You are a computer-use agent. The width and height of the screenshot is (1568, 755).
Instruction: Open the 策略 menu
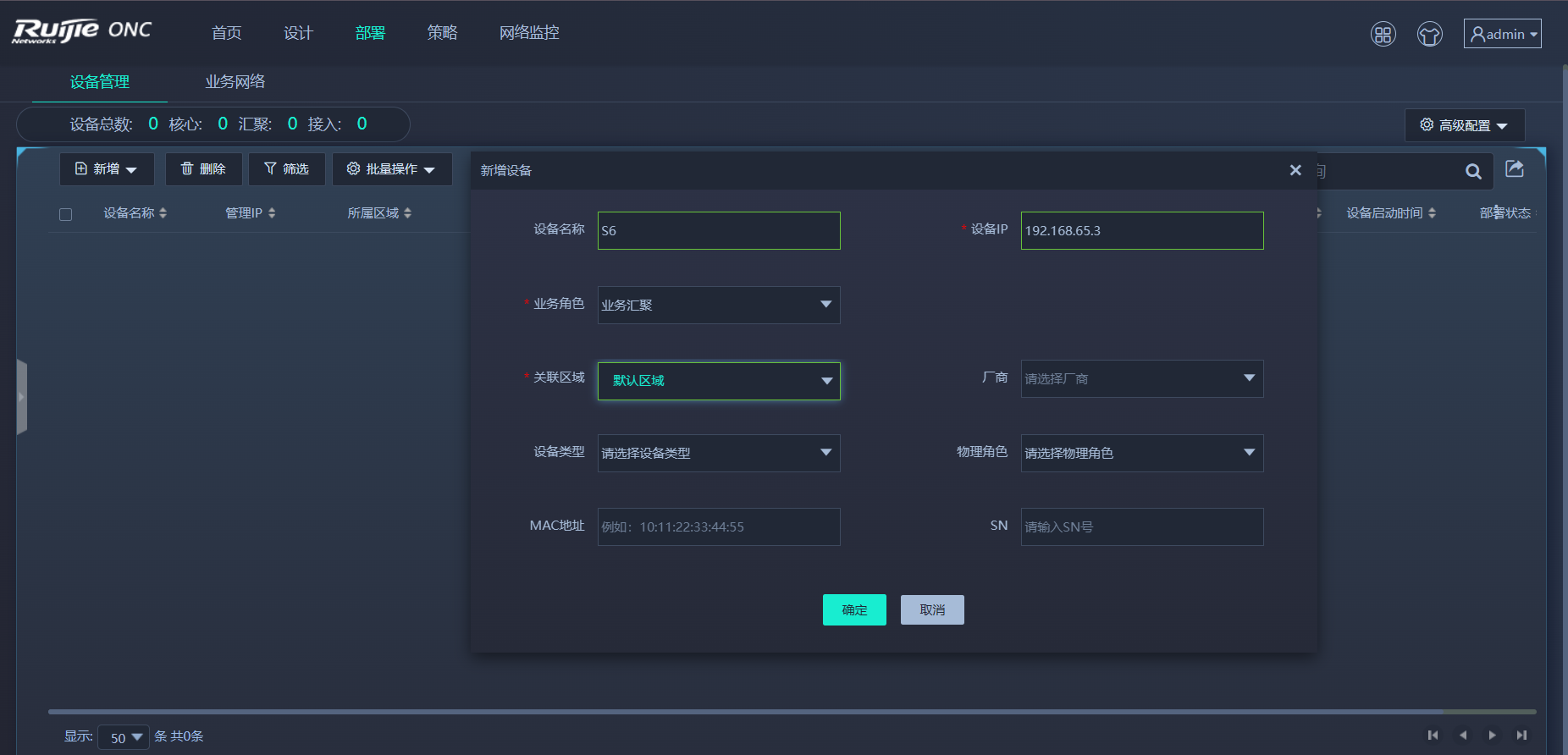[443, 32]
